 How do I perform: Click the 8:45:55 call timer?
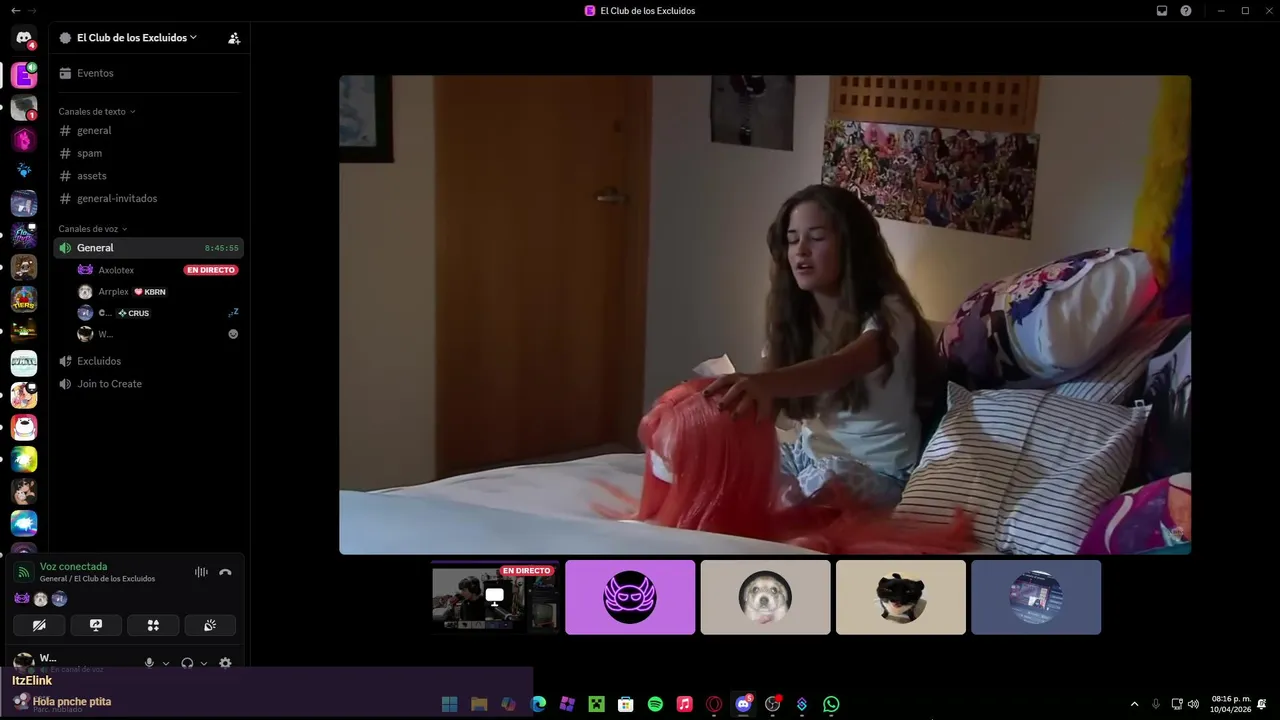tap(222, 248)
